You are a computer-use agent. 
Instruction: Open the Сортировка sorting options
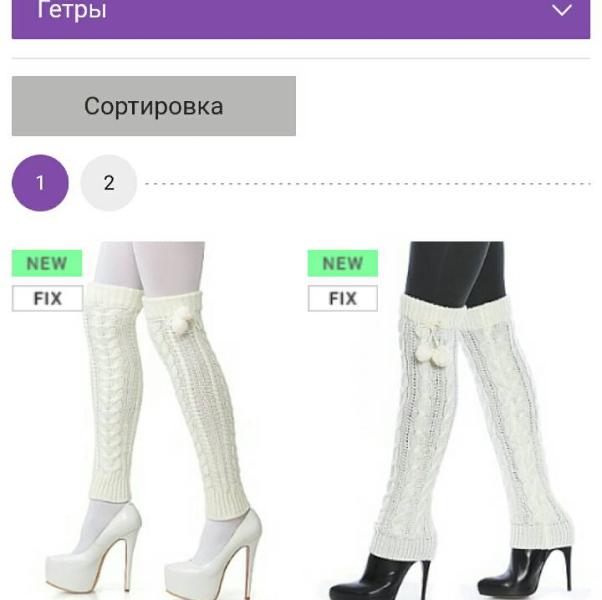(x=154, y=106)
